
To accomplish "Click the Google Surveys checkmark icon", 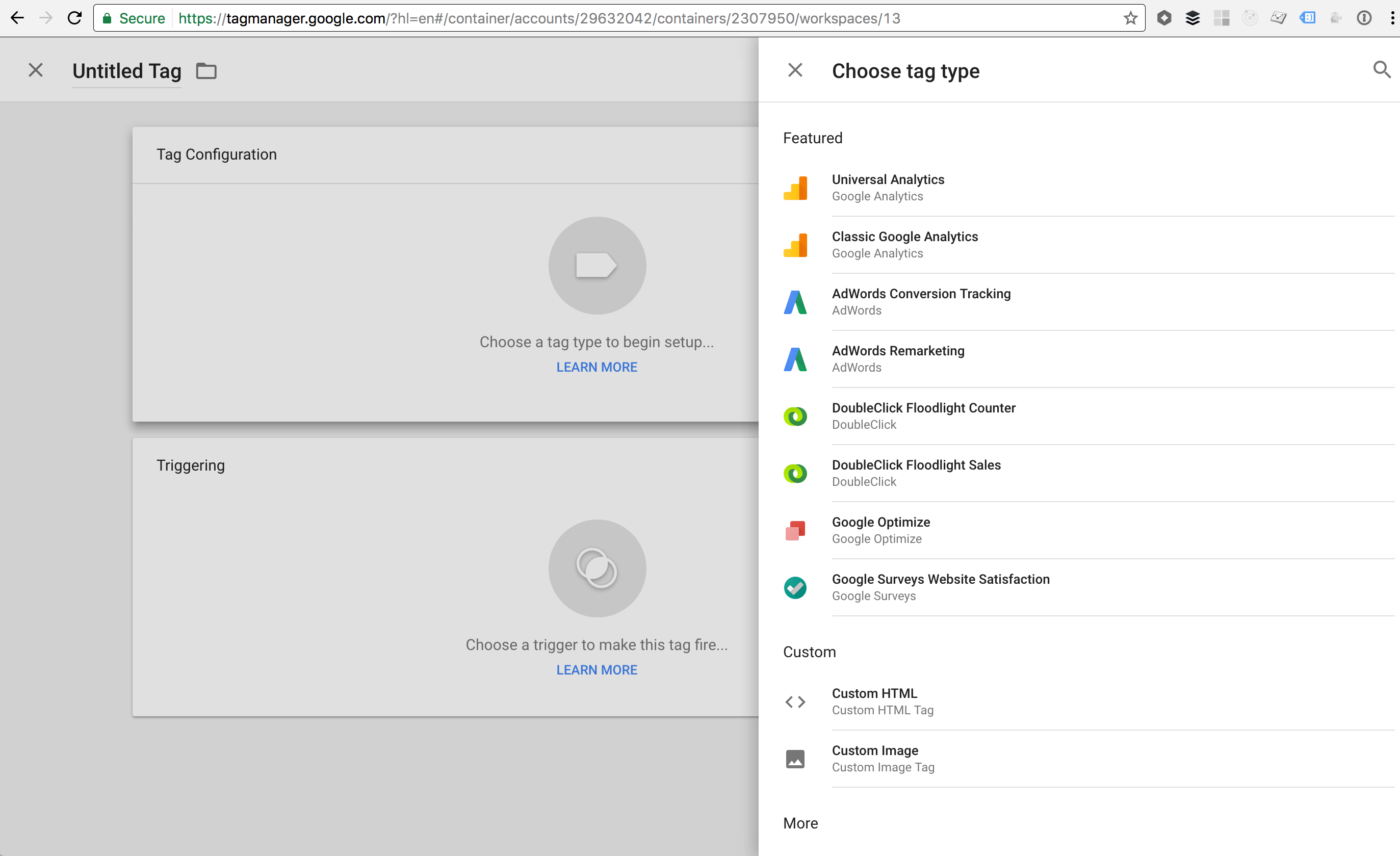I will tap(795, 587).
